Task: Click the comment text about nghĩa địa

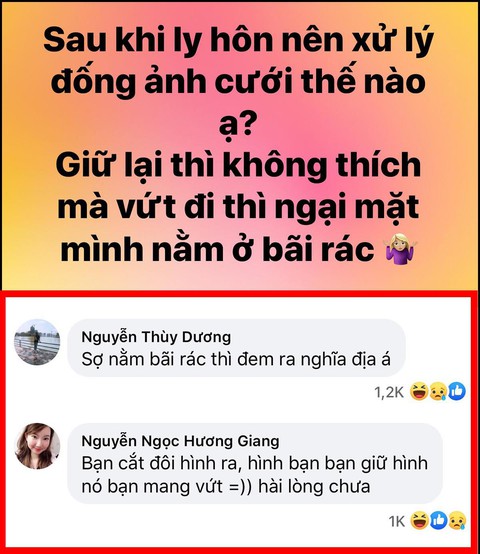Action: click(x=236, y=360)
